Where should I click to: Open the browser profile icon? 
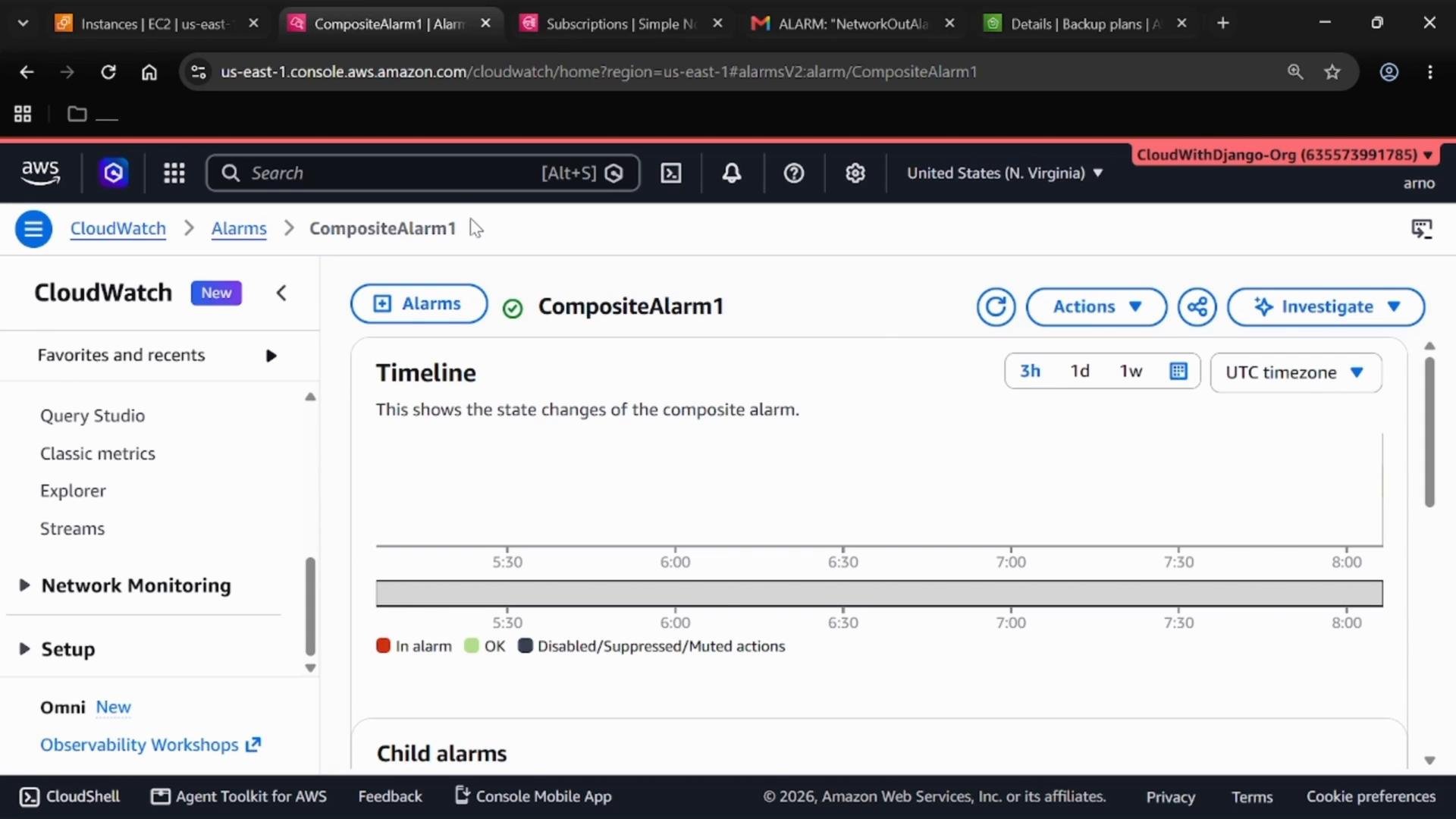click(x=1389, y=72)
